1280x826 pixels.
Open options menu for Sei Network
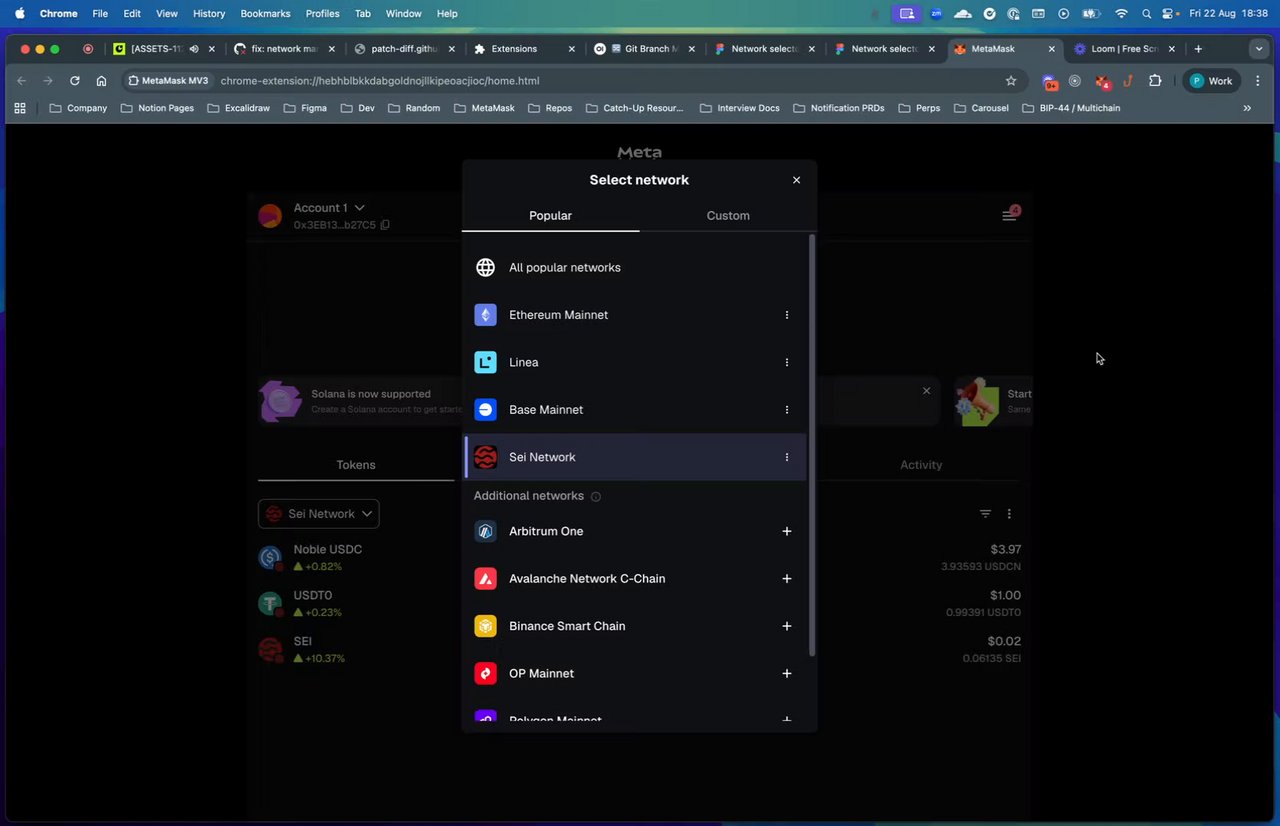(787, 457)
